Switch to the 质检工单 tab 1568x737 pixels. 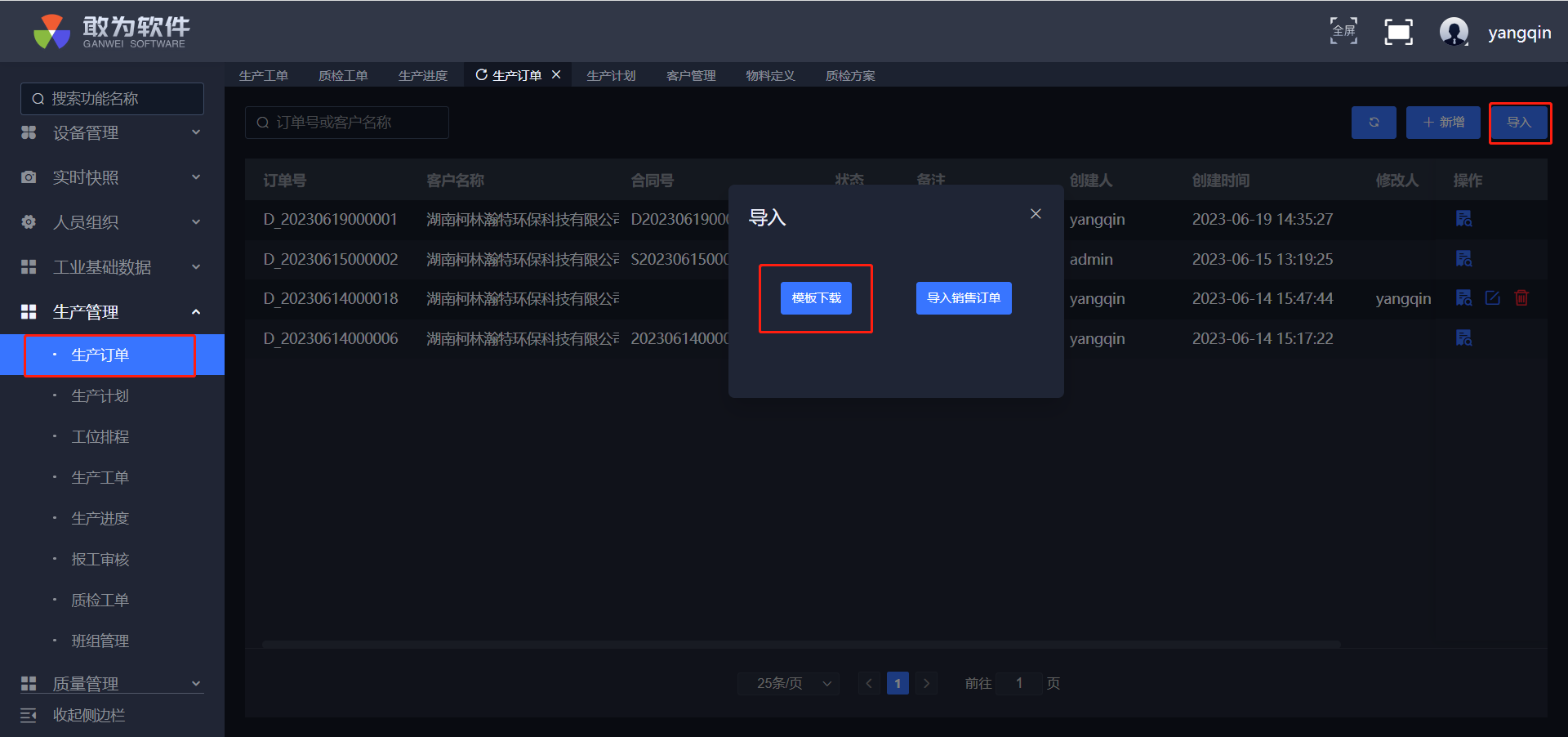pyautogui.click(x=343, y=75)
